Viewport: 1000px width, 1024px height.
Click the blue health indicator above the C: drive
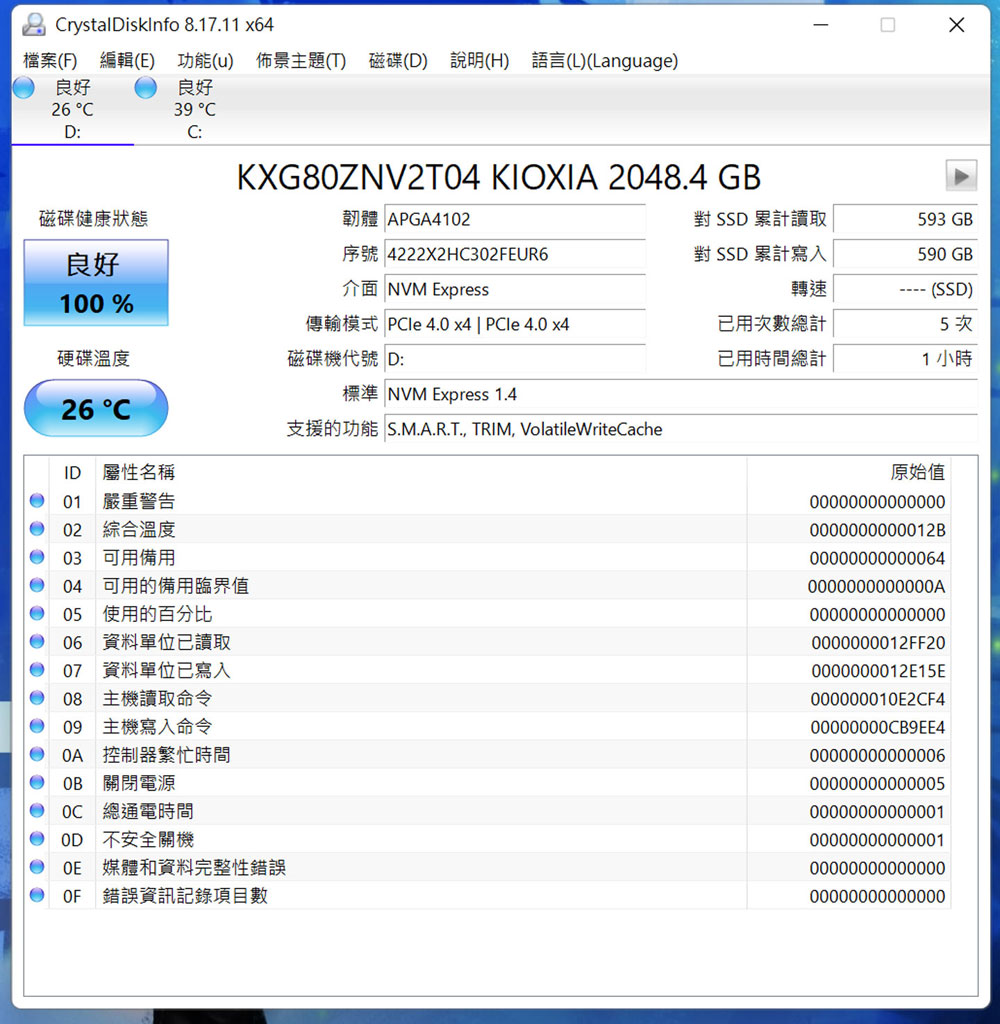145,88
